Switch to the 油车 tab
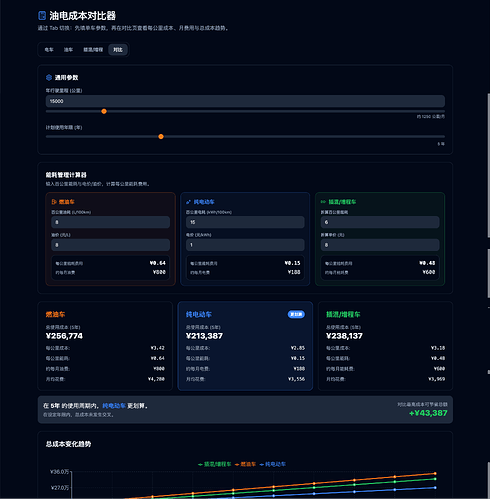 click(x=68, y=50)
